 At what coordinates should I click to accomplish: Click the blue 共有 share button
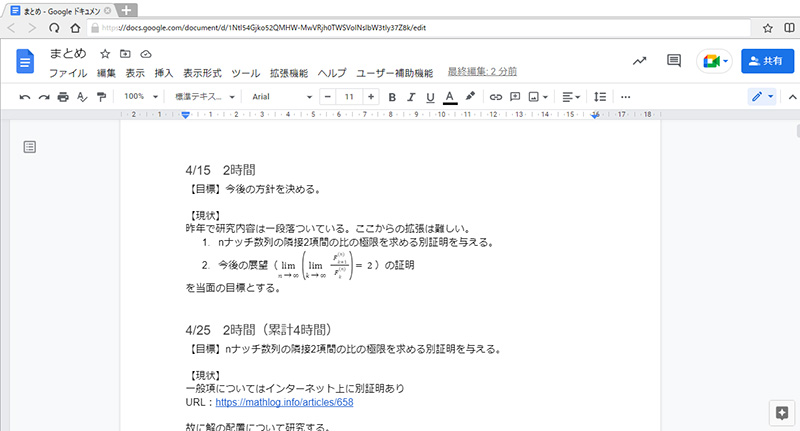click(763, 61)
